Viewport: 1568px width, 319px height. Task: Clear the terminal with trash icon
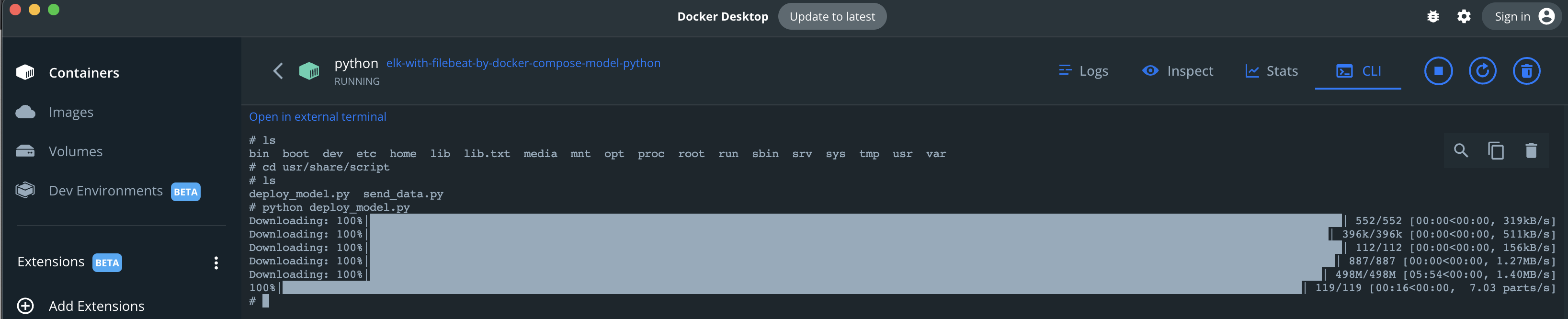[x=1531, y=150]
